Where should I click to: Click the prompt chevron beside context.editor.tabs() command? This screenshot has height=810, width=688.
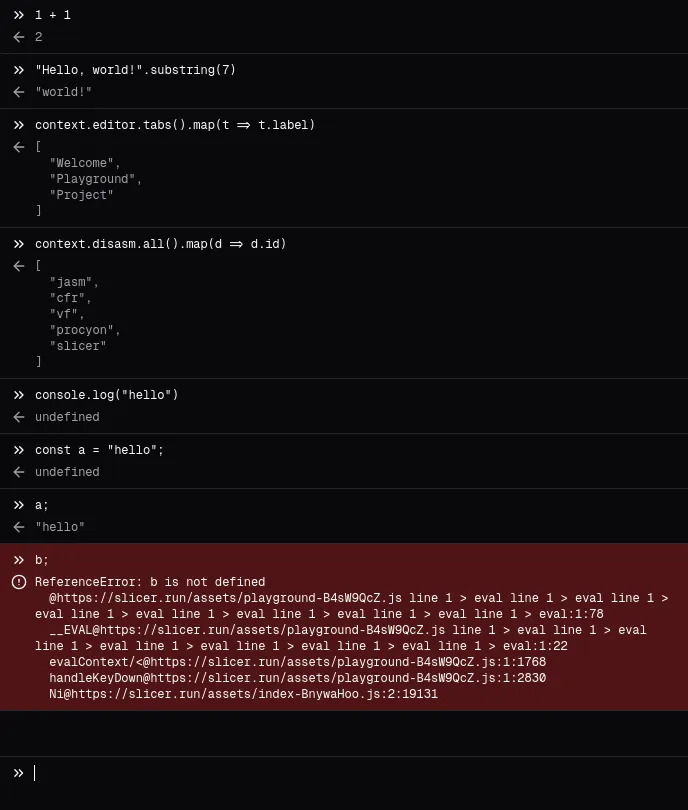tap(19, 125)
